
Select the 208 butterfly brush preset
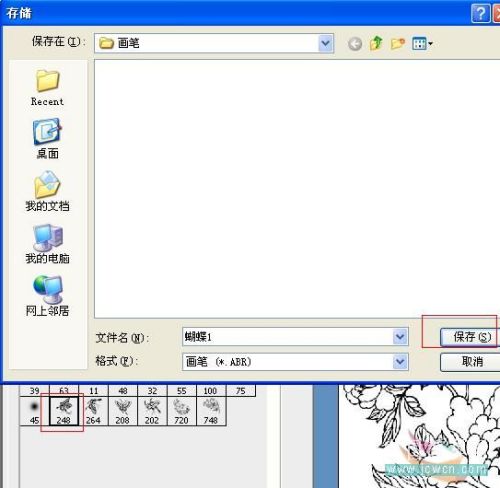[x=123, y=411]
